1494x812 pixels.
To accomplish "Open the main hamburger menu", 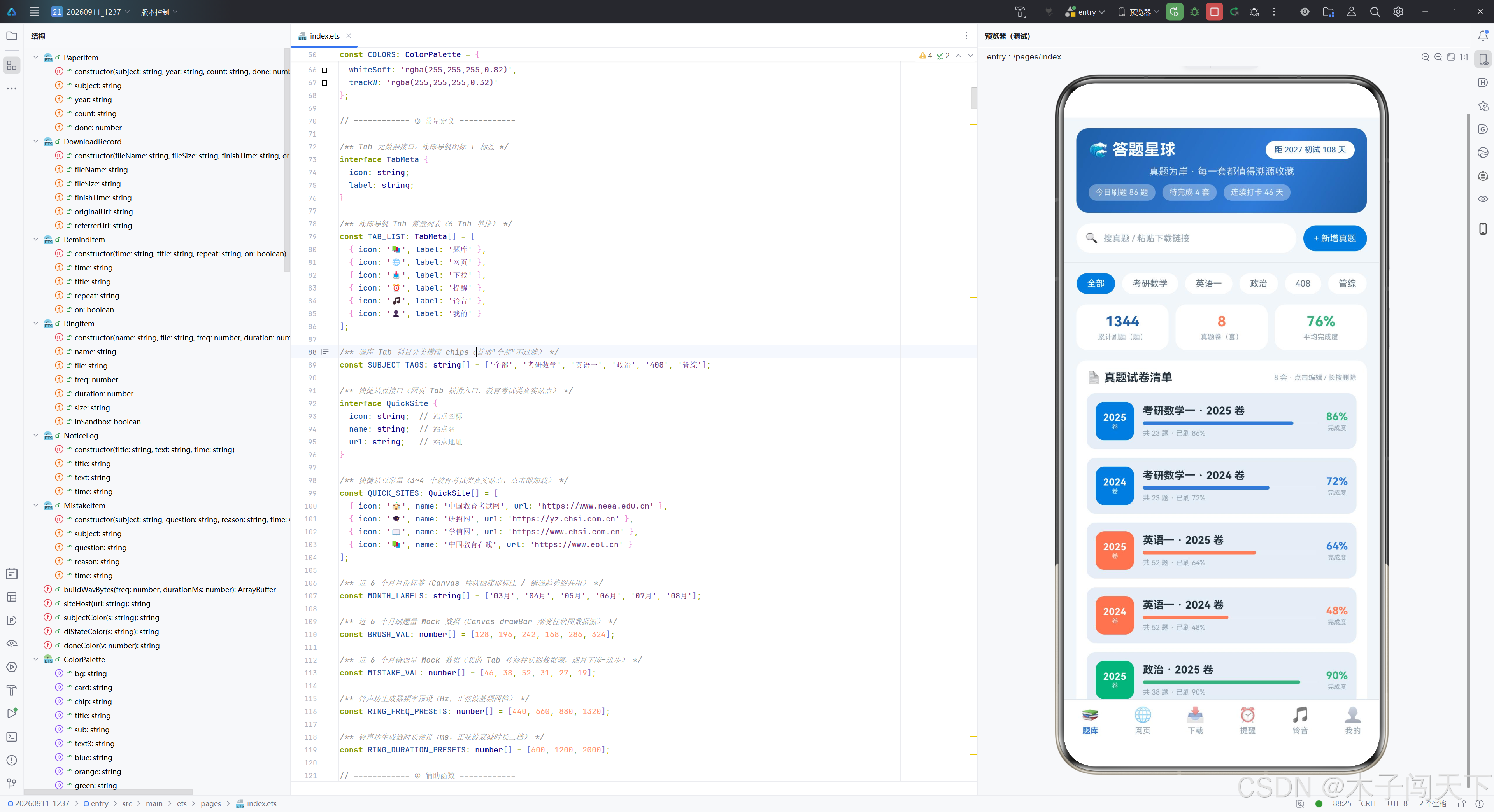I will pyautogui.click(x=34, y=12).
